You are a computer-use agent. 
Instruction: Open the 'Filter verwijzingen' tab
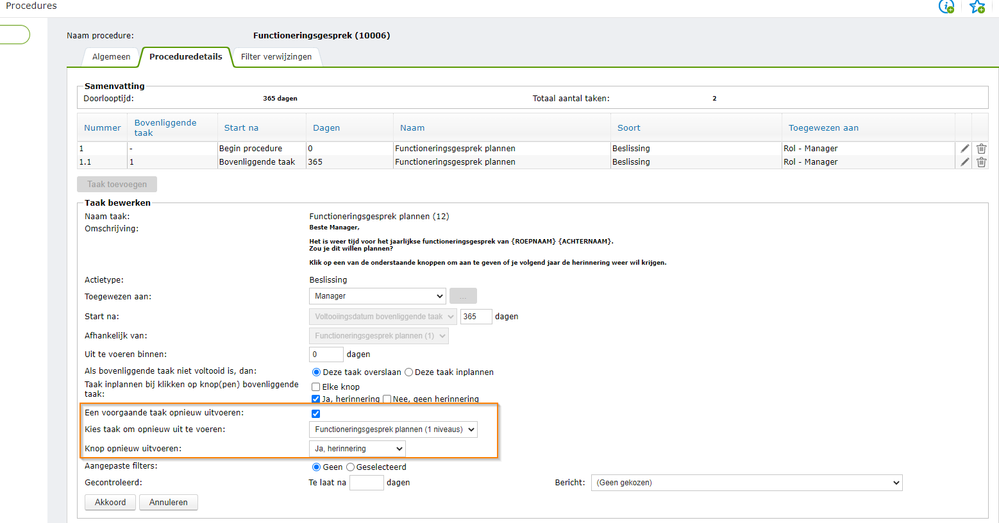(276, 57)
